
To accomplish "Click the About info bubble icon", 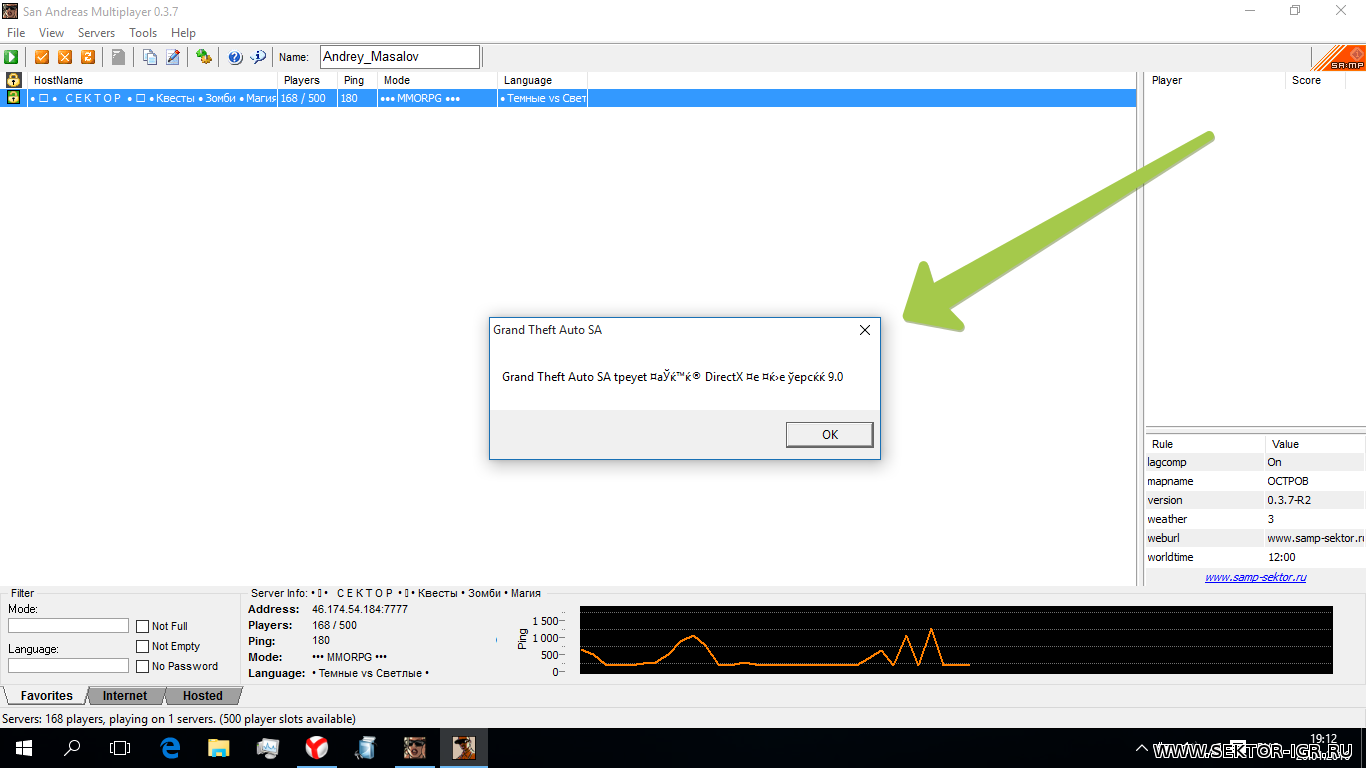I will coord(258,57).
